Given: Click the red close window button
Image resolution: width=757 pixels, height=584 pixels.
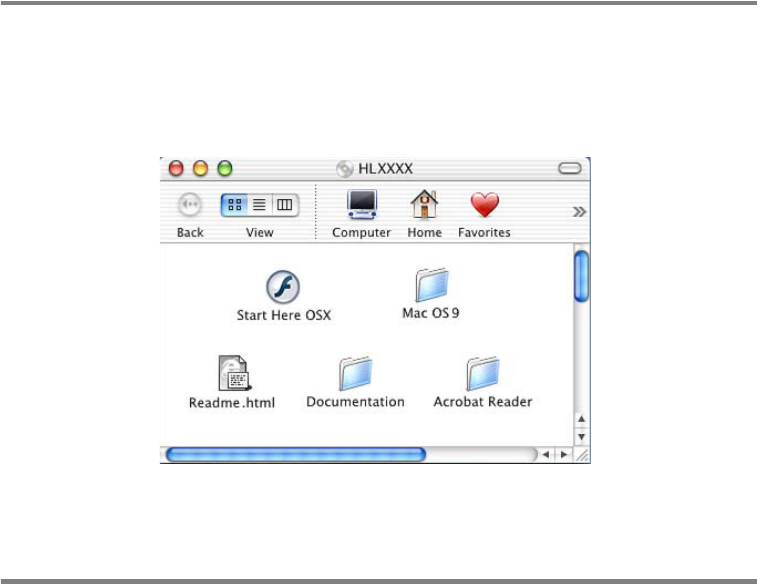Looking at the screenshot, I should (176, 168).
